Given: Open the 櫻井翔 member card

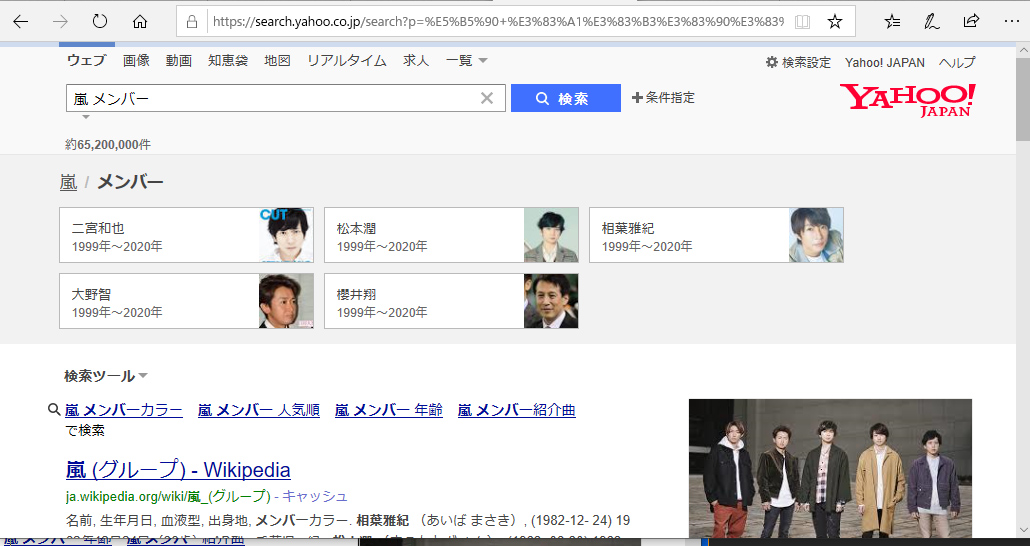Looking at the screenshot, I should click(x=451, y=301).
